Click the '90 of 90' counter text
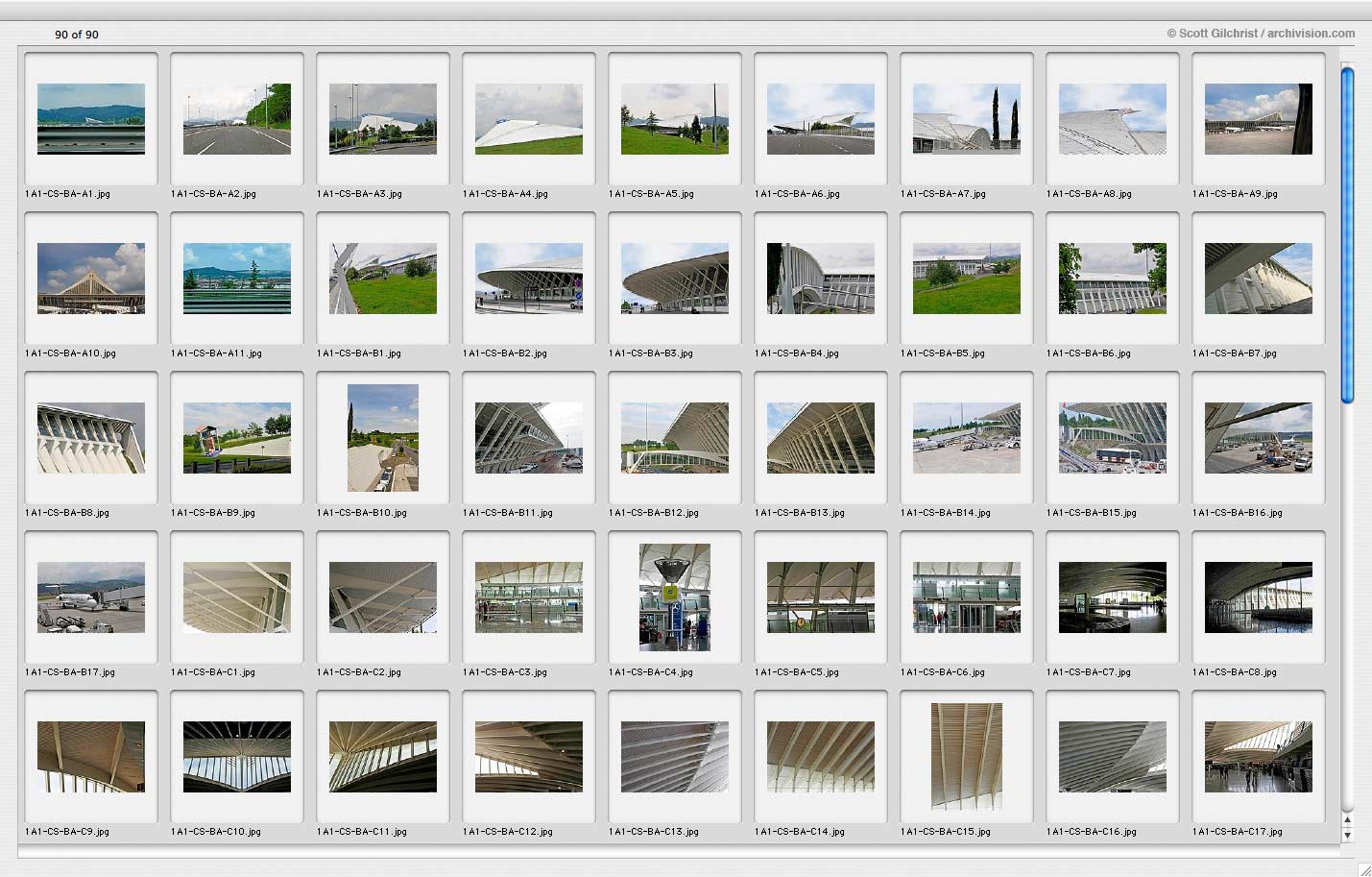The image size is (1372, 877). click(77, 35)
